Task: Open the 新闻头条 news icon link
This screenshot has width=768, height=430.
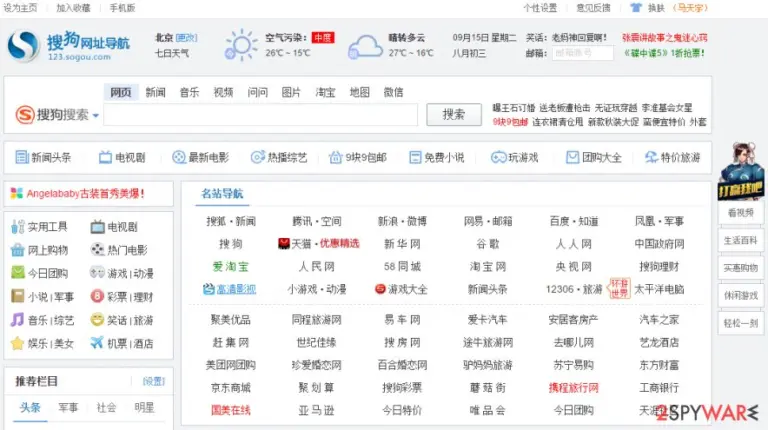Action: point(22,157)
